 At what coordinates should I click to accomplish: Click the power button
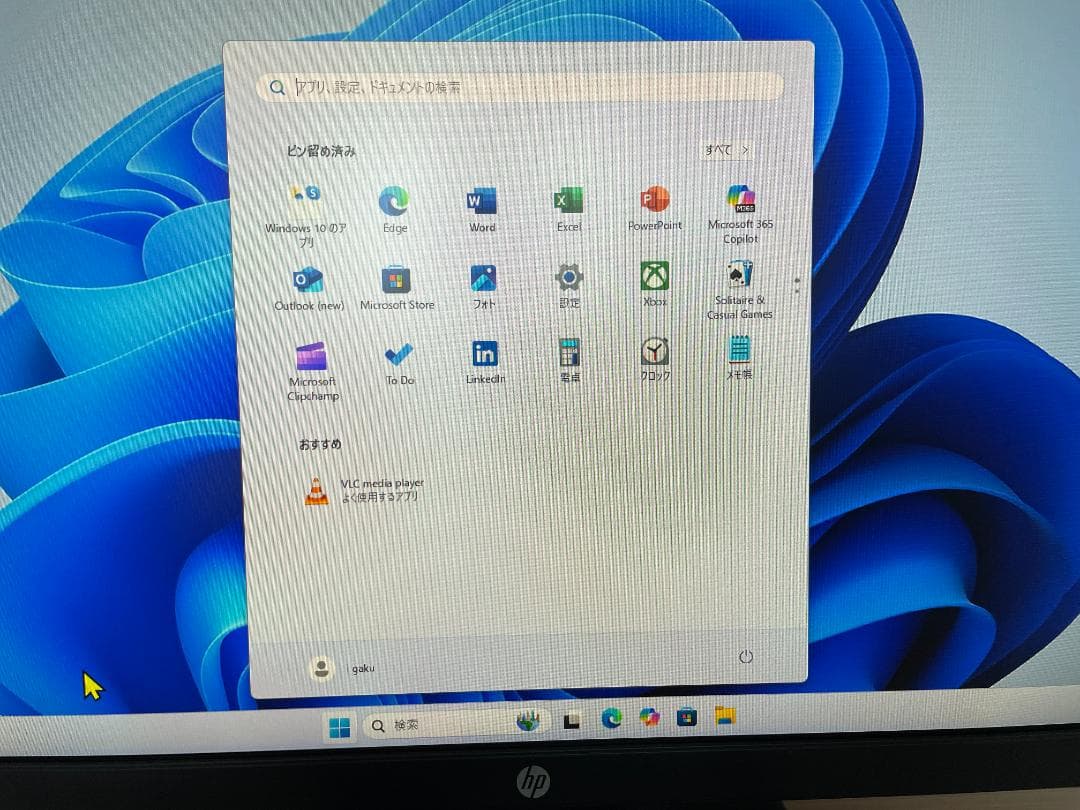click(746, 655)
